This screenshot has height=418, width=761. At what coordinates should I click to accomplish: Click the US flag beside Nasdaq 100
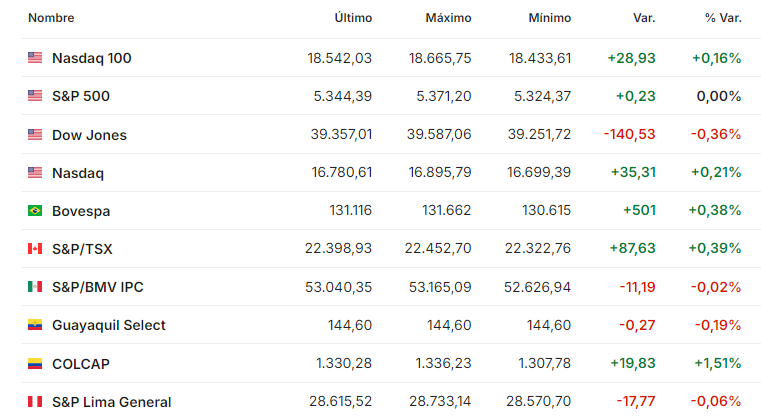pyautogui.click(x=35, y=58)
